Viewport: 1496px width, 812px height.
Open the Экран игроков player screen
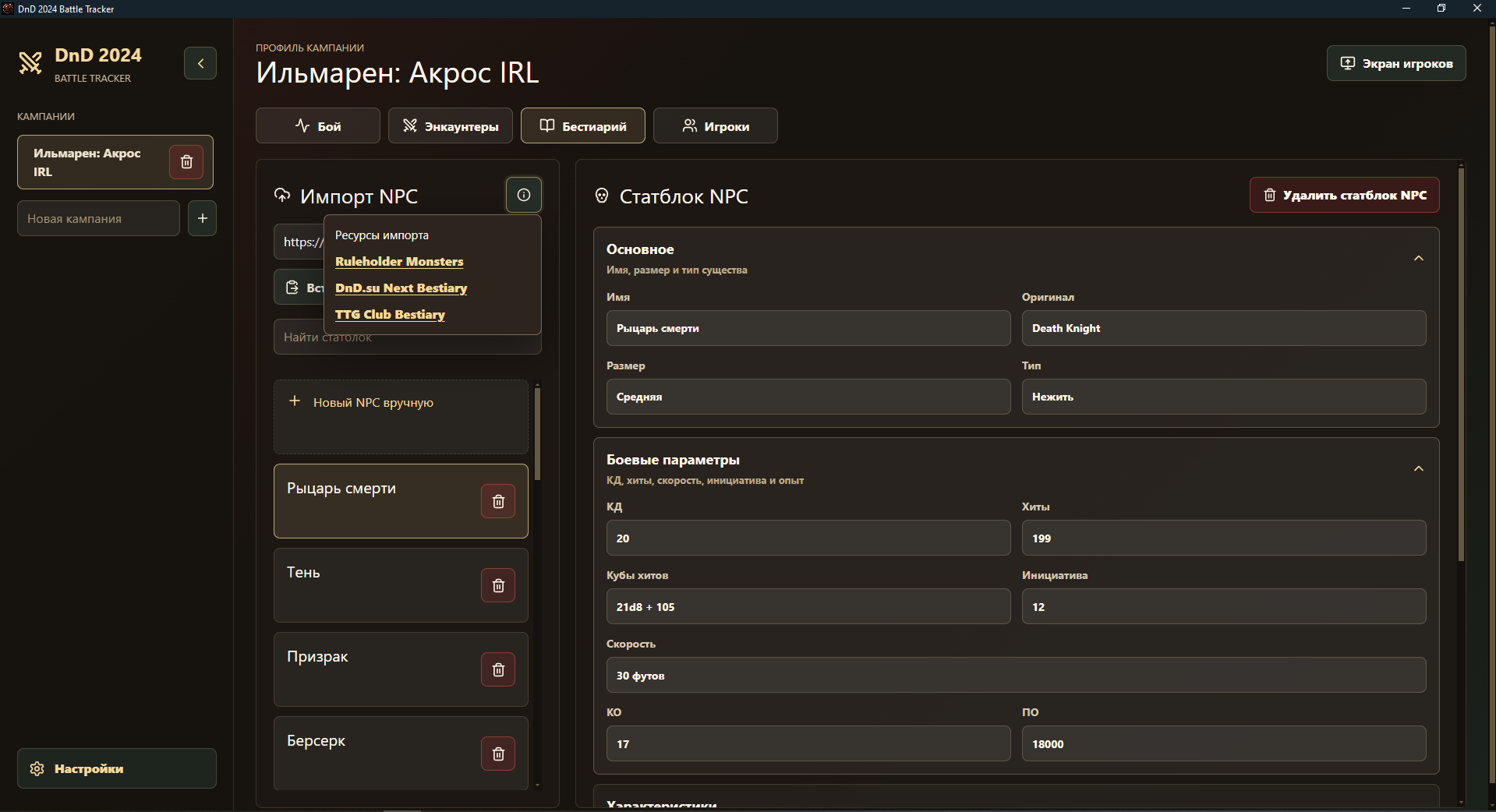(x=1396, y=63)
